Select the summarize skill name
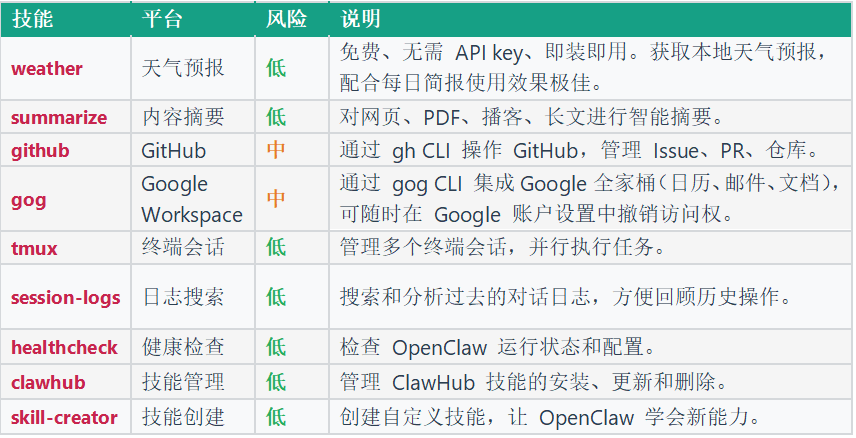Image resolution: width=856 pixels, height=438 pixels. pos(59,117)
